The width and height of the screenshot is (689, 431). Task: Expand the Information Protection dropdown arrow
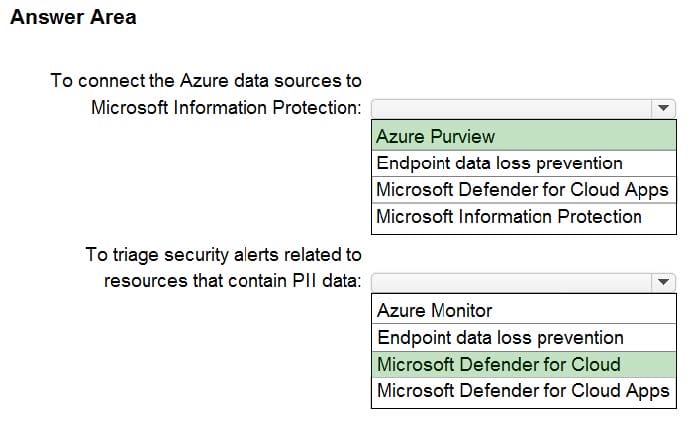664,109
